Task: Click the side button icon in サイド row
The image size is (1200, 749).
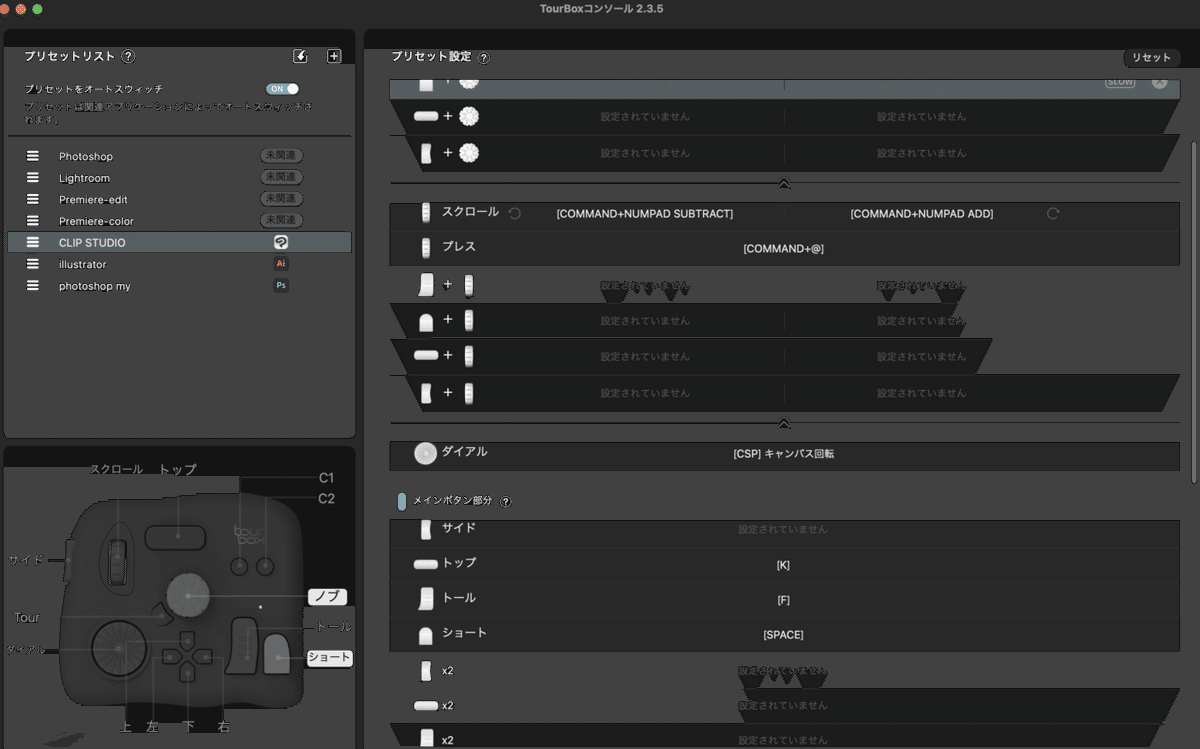Action: point(426,529)
